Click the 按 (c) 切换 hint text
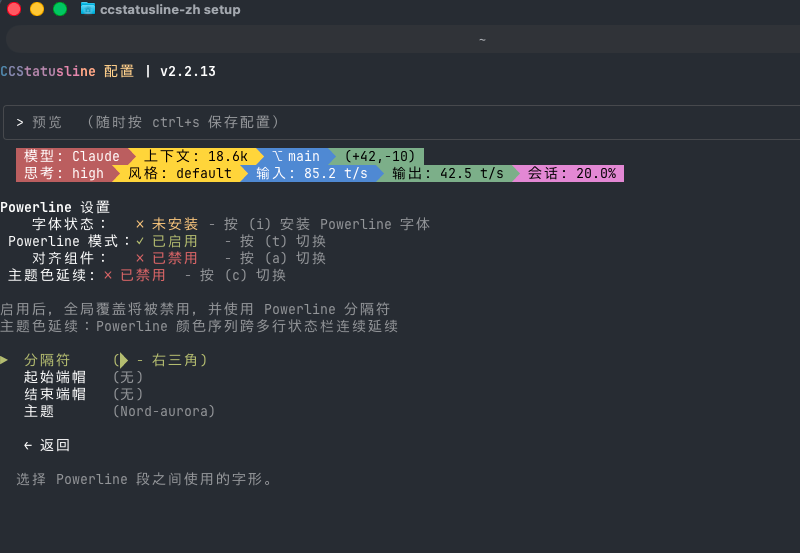The width and height of the screenshot is (800, 553). 243,275
